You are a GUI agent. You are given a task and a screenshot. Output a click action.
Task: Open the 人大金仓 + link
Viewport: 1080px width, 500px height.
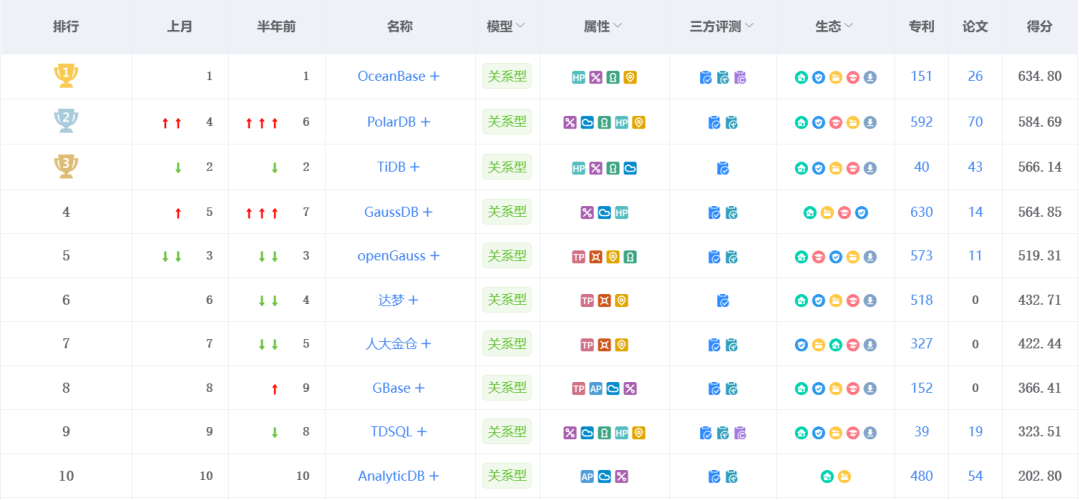(399, 344)
